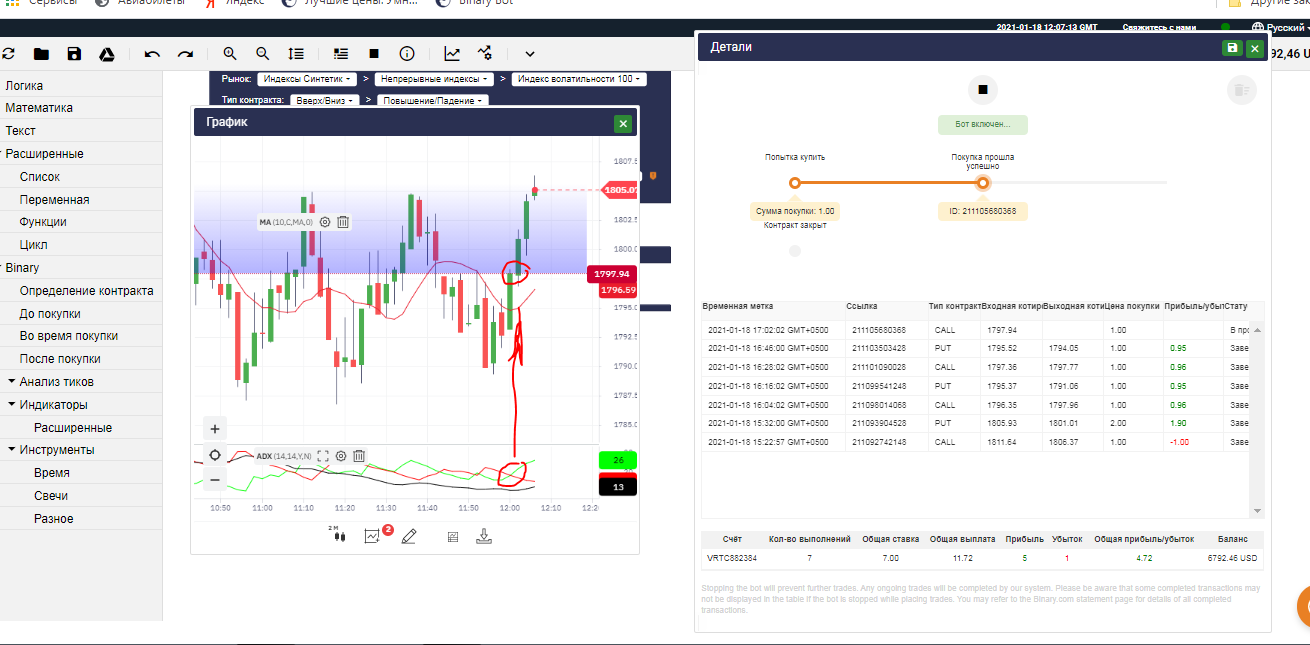Select the Математика category
The image size is (1310, 645).
point(81,108)
